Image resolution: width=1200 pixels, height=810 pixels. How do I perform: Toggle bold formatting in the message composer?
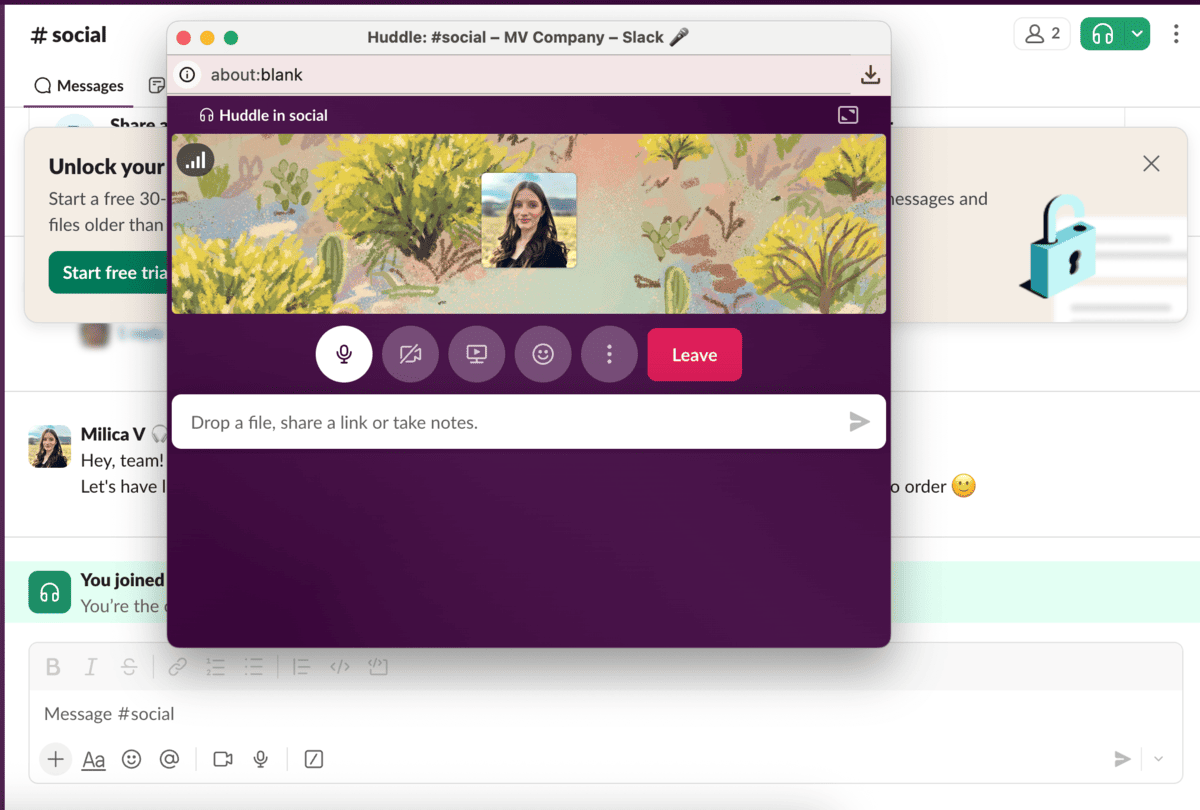(54, 666)
